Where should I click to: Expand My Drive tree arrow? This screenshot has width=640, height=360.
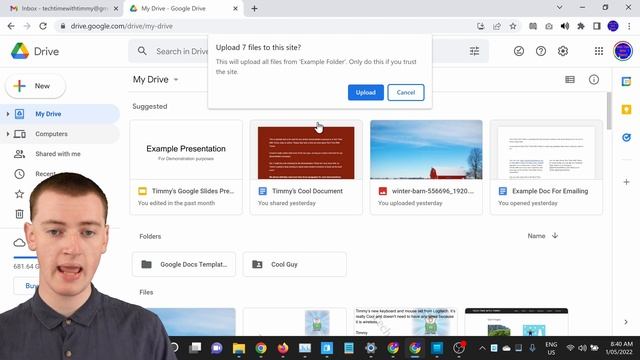coord(8,114)
